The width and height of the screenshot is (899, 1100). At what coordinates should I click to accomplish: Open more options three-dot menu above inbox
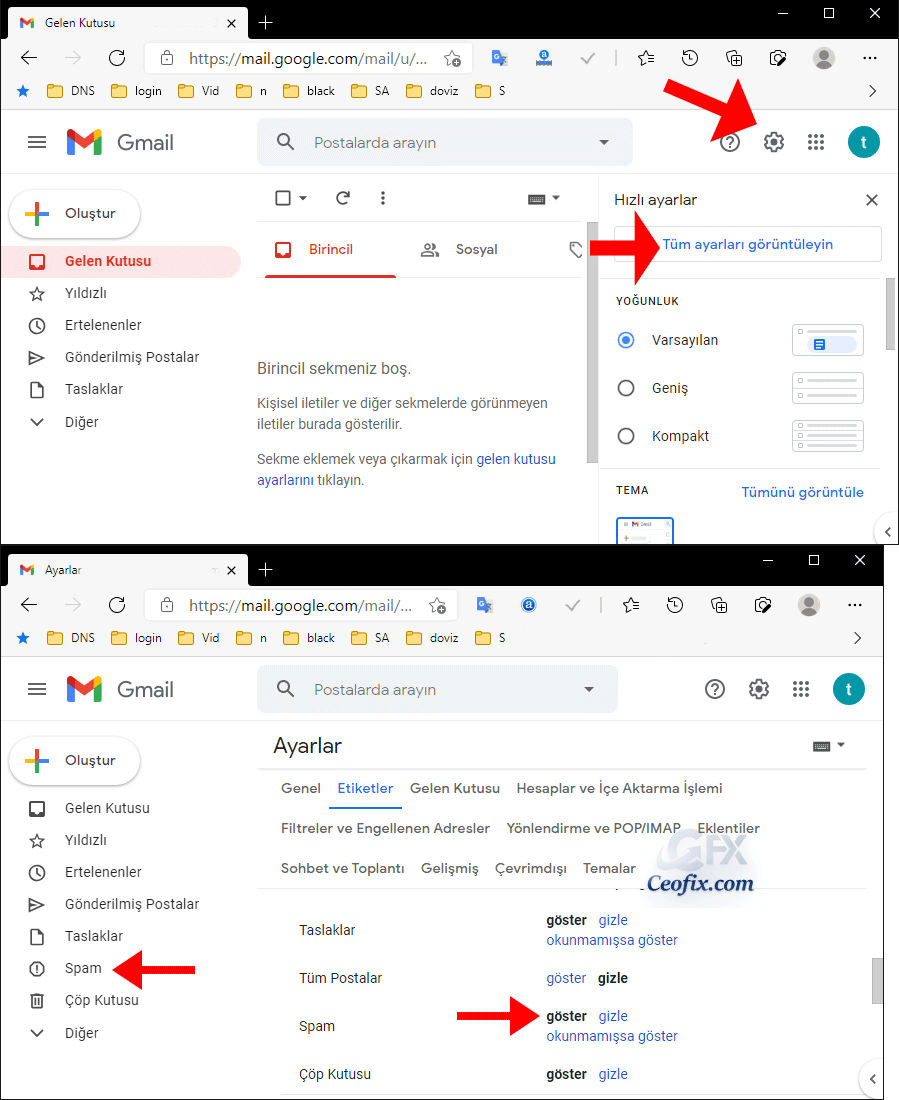tap(382, 199)
